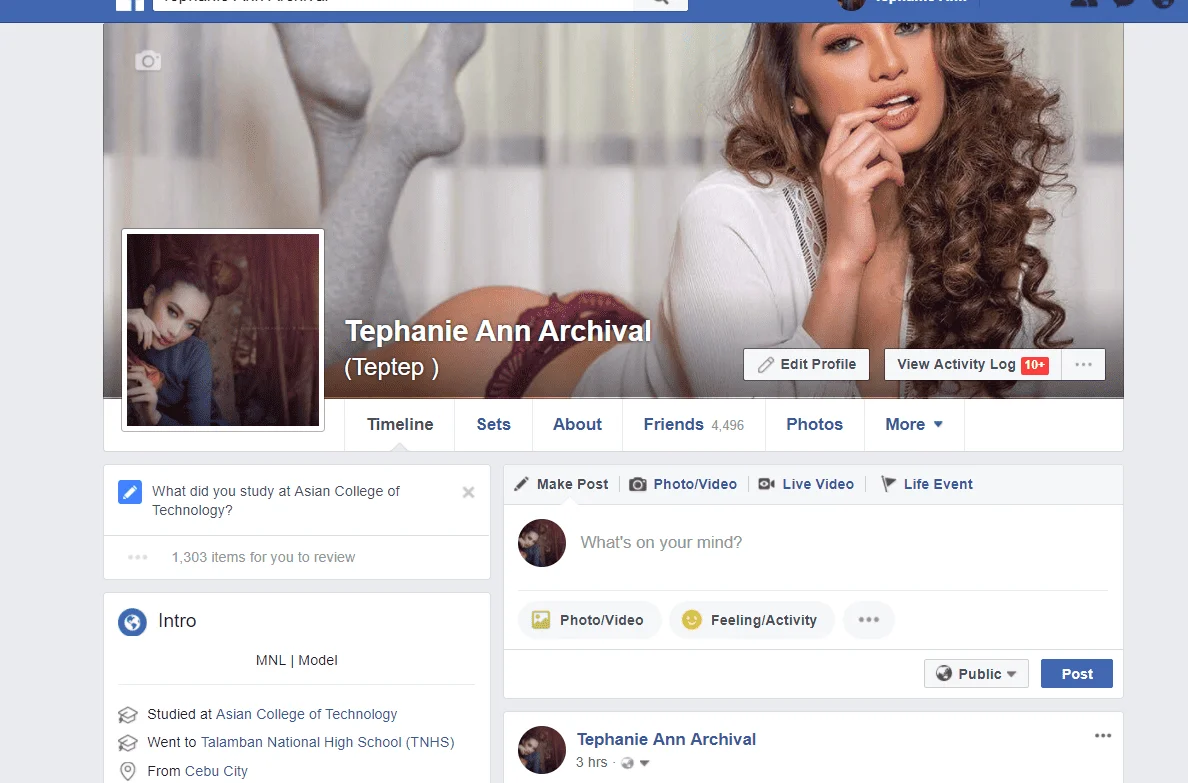Select Photo/Video in composer header

pyautogui.click(x=683, y=484)
